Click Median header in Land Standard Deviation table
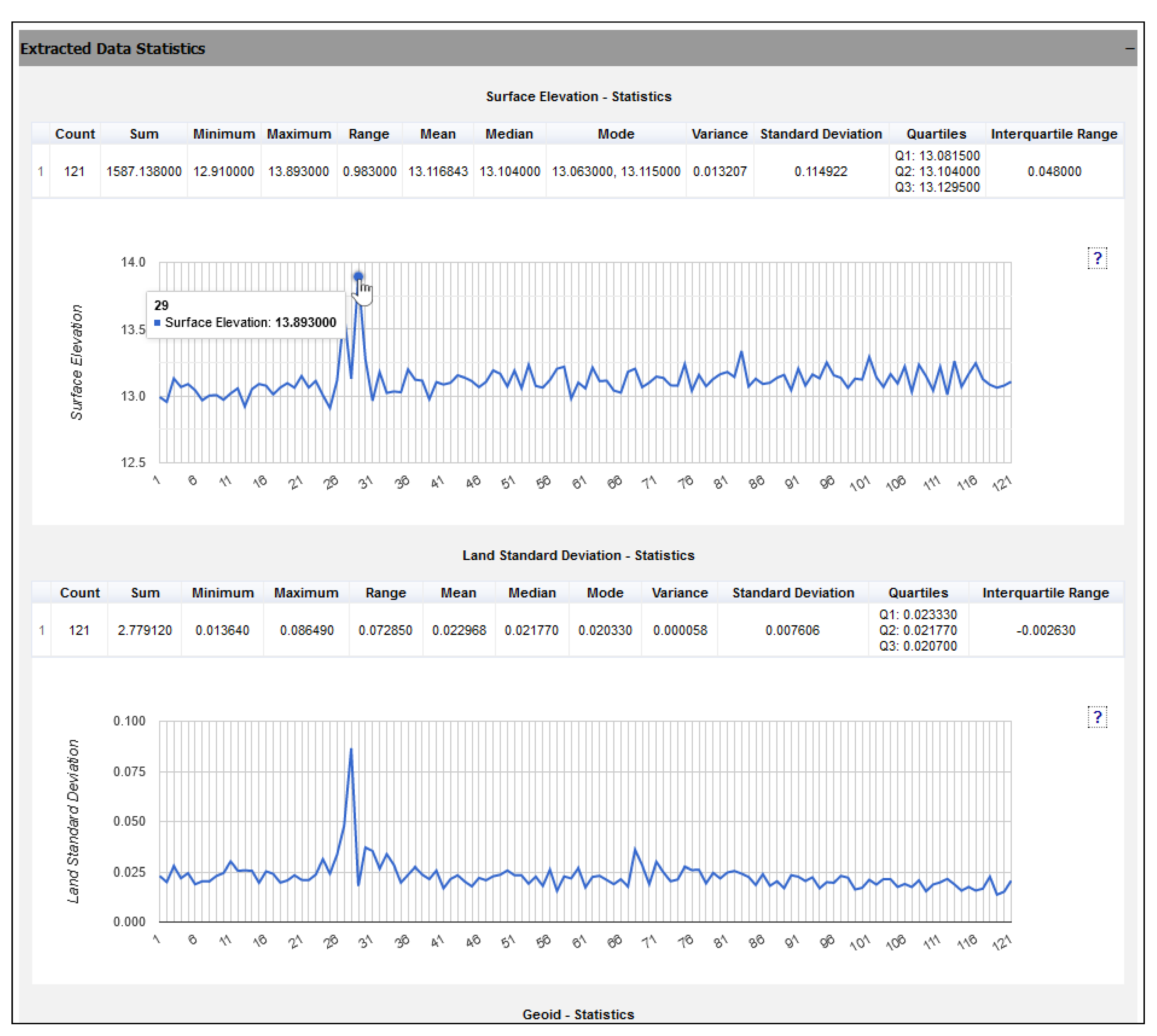This screenshot has height=1036, width=1157. pyautogui.click(x=532, y=593)
